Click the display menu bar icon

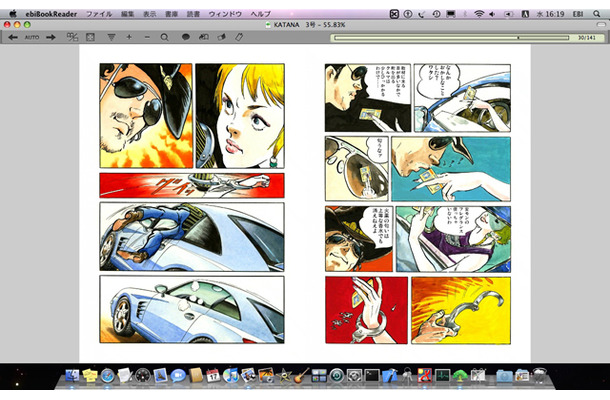(451, 14)
